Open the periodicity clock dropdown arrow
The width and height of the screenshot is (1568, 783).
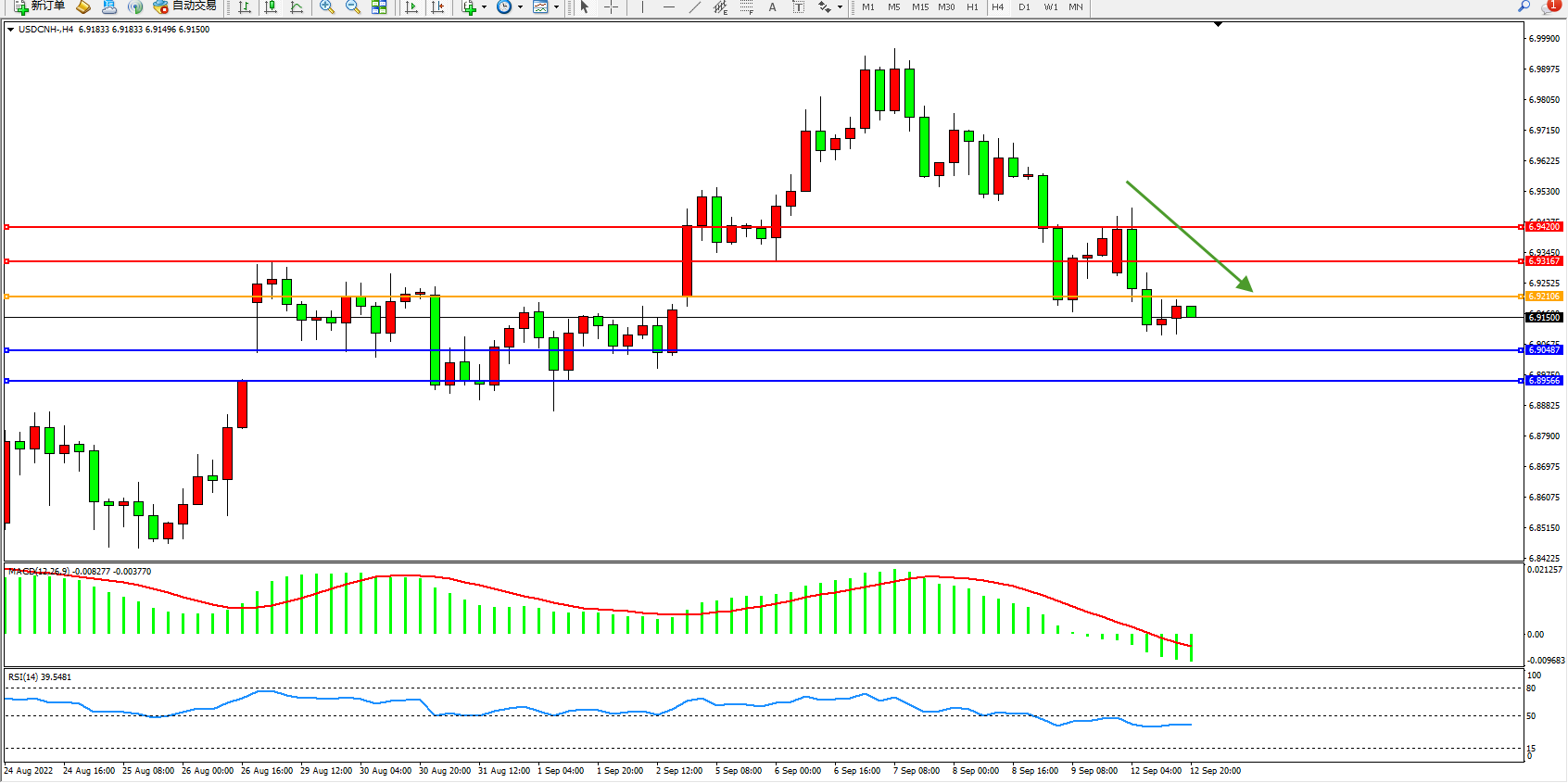520,6
